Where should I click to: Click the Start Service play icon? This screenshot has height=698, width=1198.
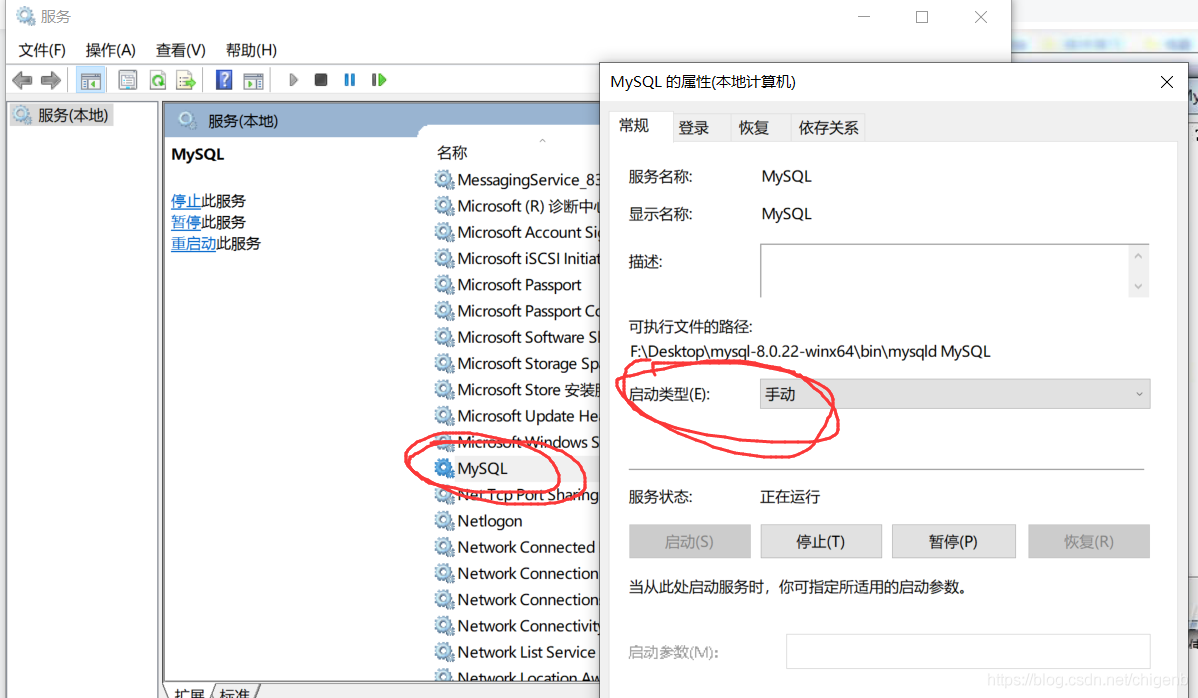click(x=293, y=79)
